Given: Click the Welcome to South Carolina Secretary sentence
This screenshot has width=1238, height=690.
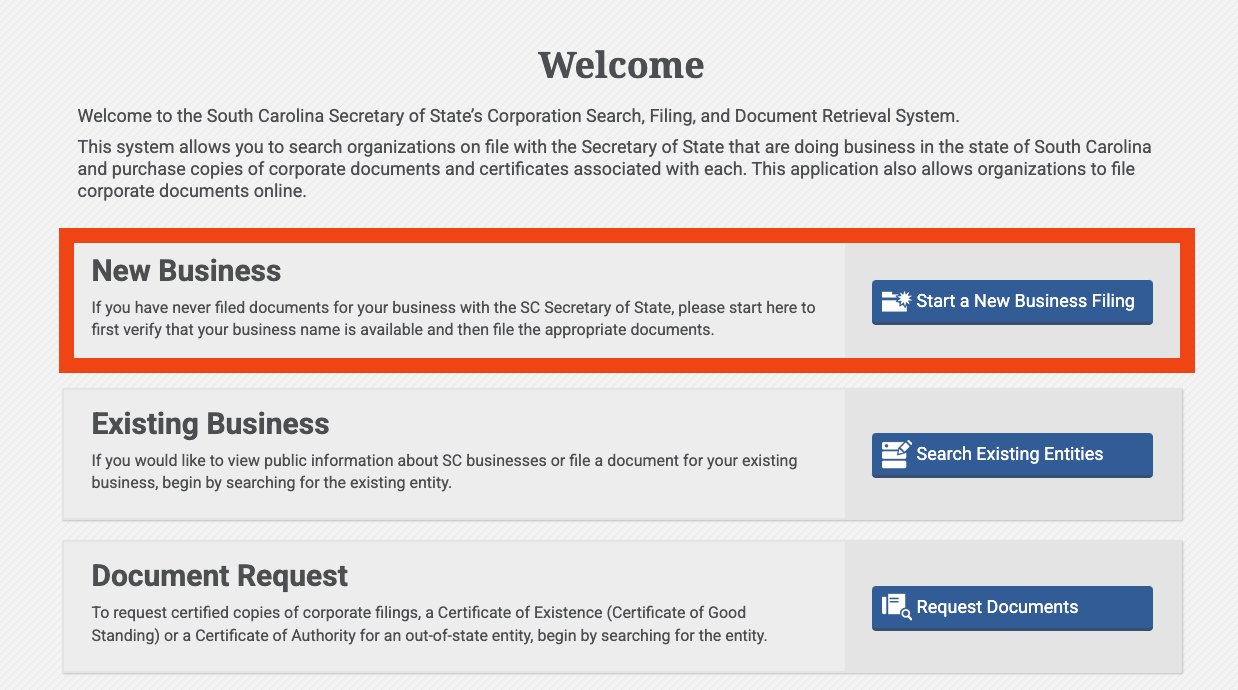Looking at the screenshot, I should pos(518,116).
